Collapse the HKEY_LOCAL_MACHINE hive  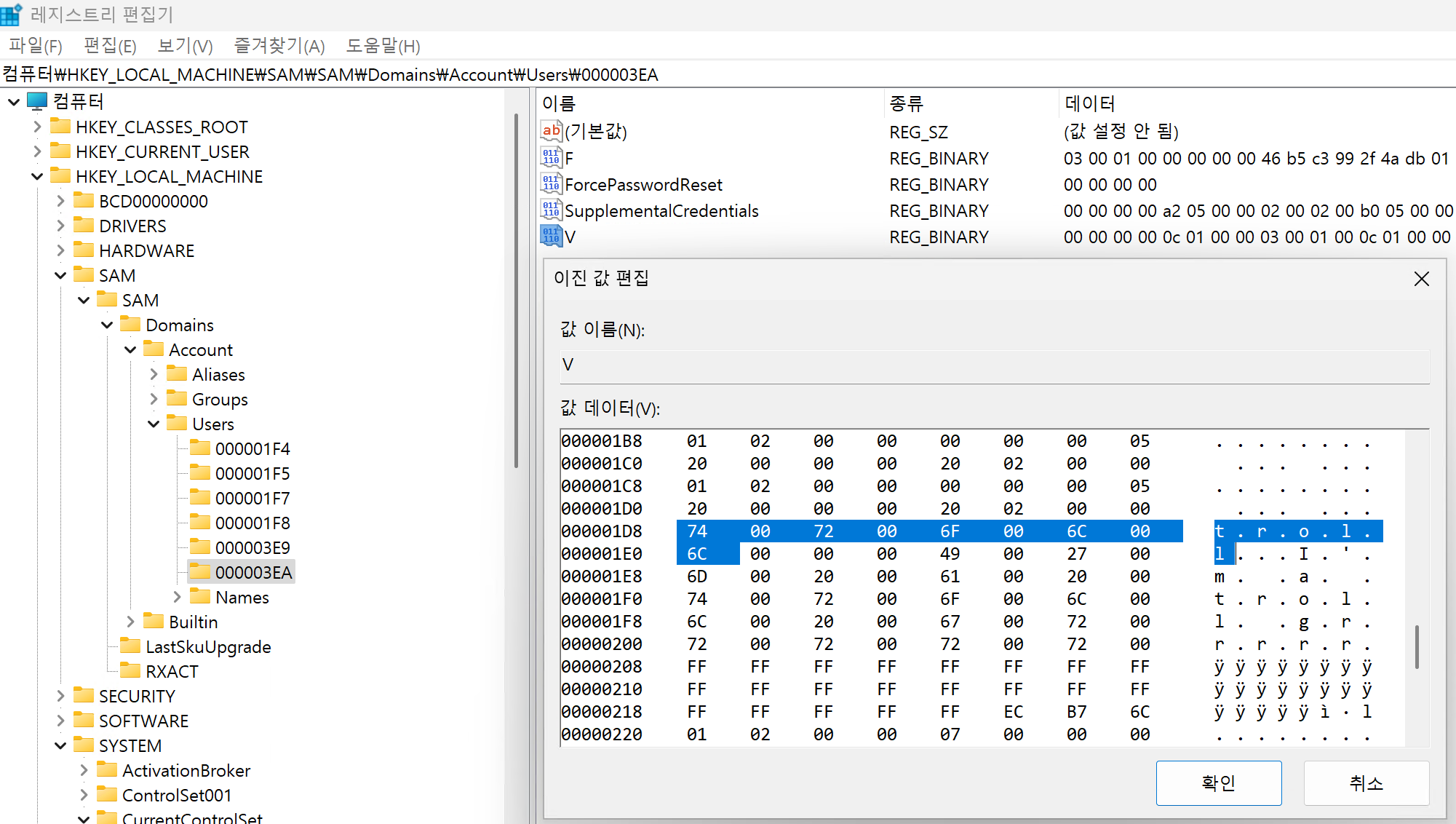(37, 176)
